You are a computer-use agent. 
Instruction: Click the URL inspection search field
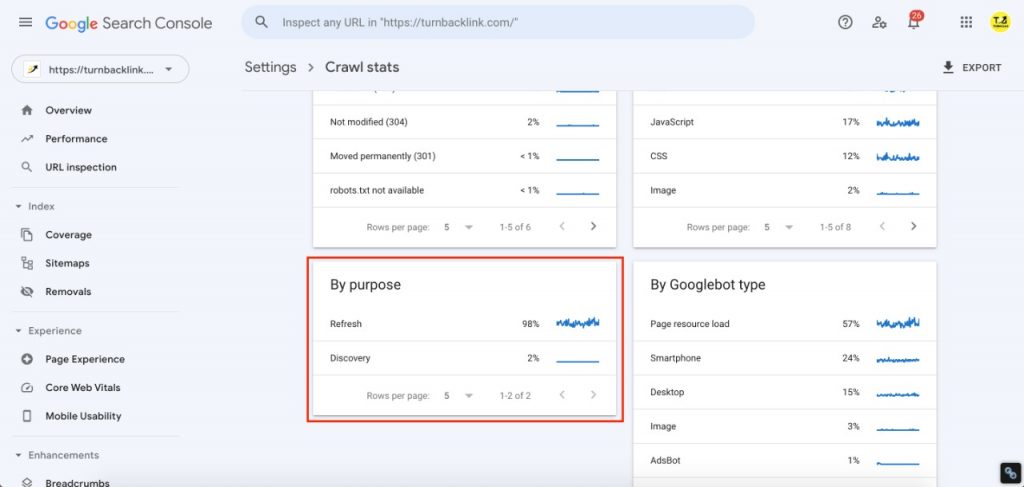[500, 22]
